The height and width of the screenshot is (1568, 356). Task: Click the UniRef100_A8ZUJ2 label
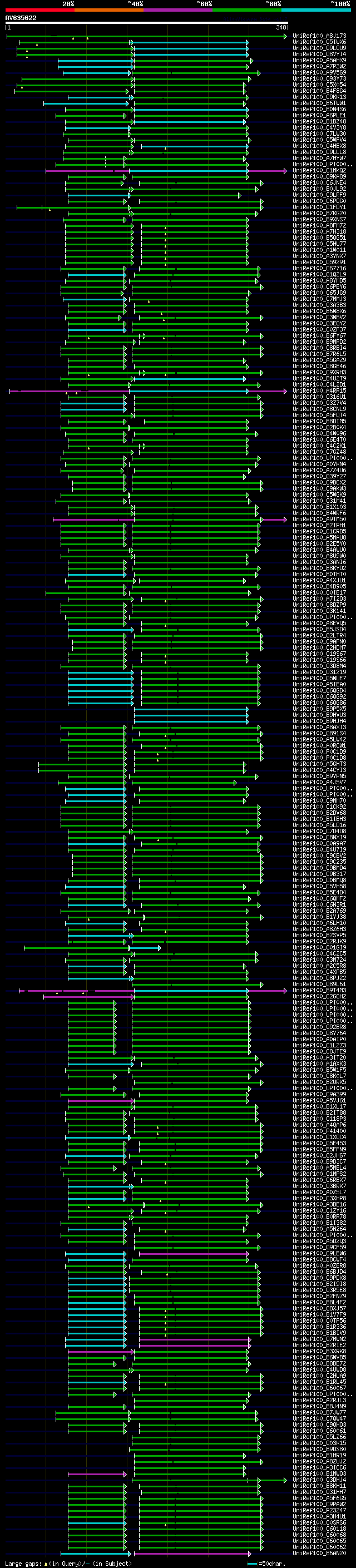[x=319, y=1461]
